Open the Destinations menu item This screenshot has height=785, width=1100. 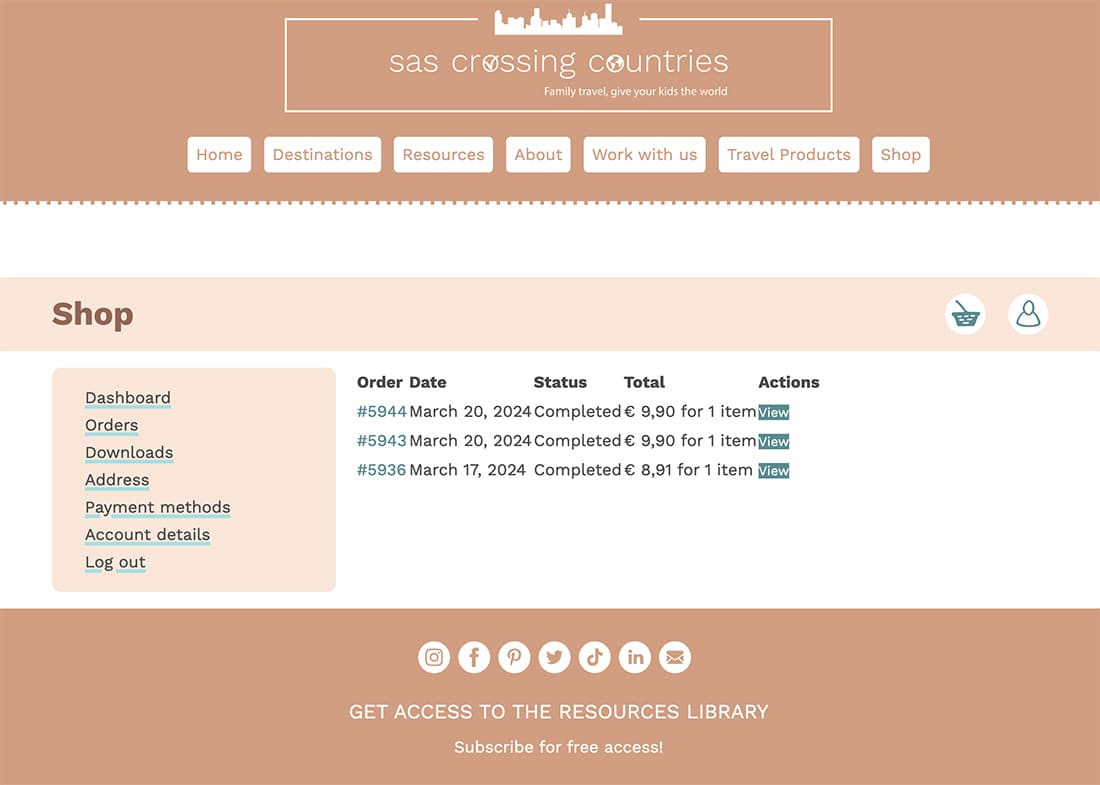pos(323,154)
